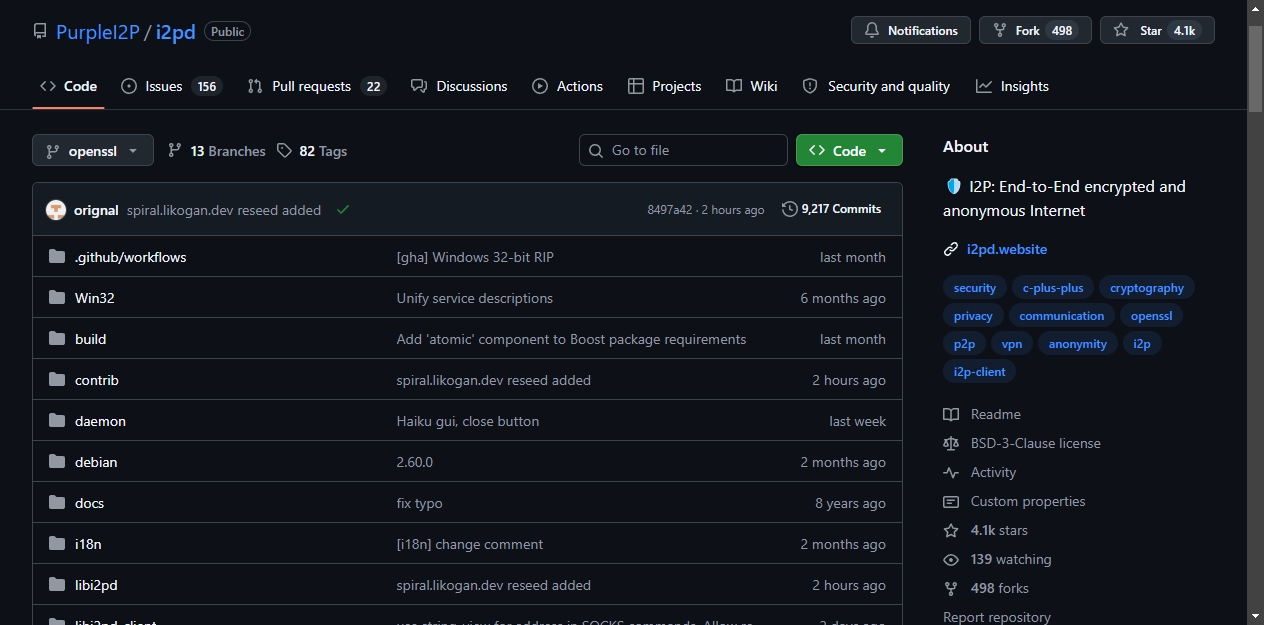Select the security topic tag
The height and width of the screenshot is (625, 1264).
pyautogui.click(x=975, y=288)
